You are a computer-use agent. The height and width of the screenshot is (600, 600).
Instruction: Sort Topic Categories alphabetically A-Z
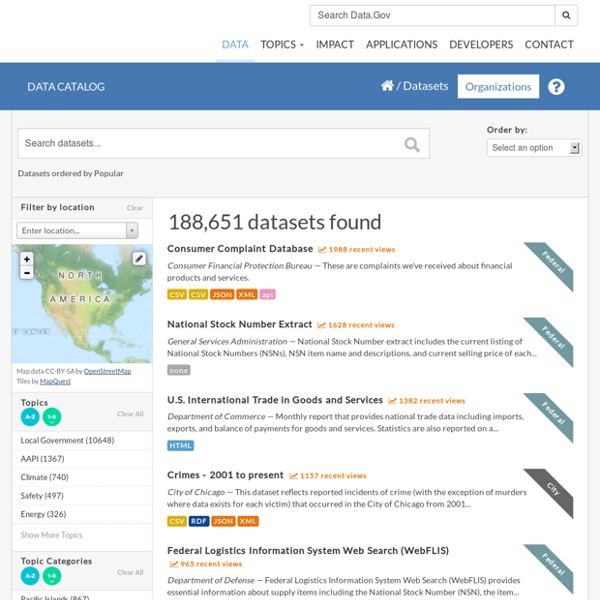[x=30, y=576]
